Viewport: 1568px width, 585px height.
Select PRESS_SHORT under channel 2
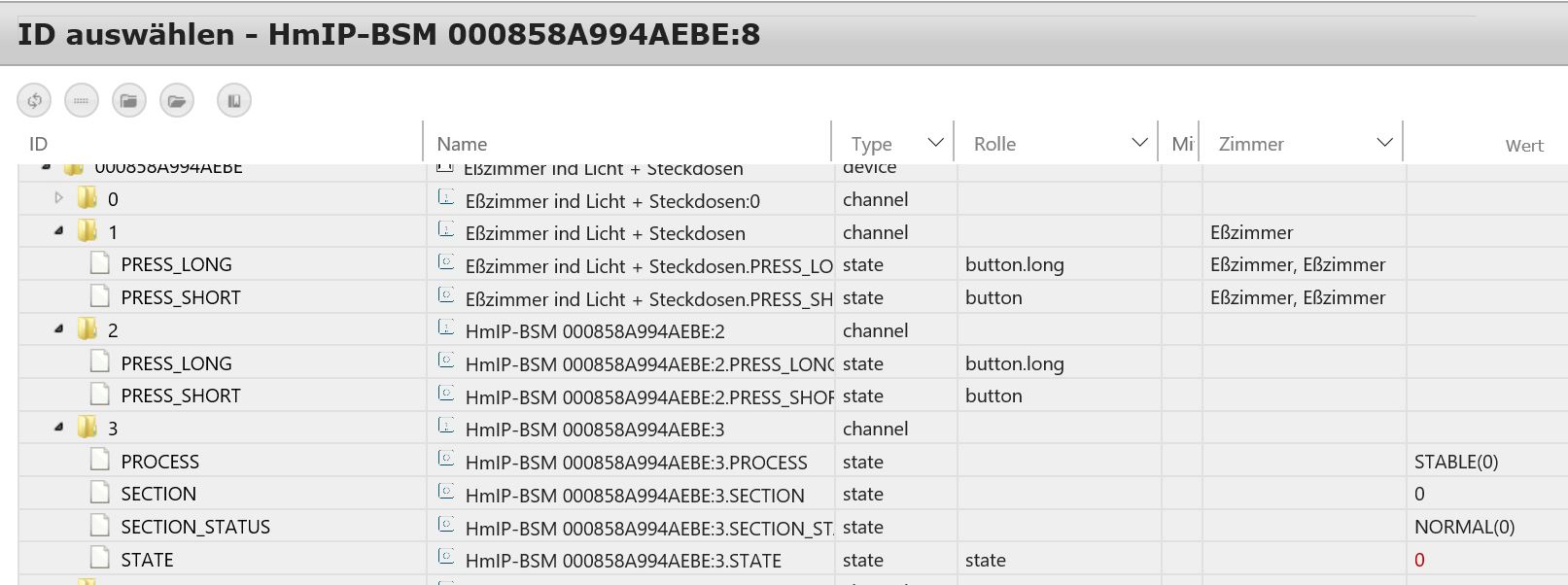click(180, 396)
